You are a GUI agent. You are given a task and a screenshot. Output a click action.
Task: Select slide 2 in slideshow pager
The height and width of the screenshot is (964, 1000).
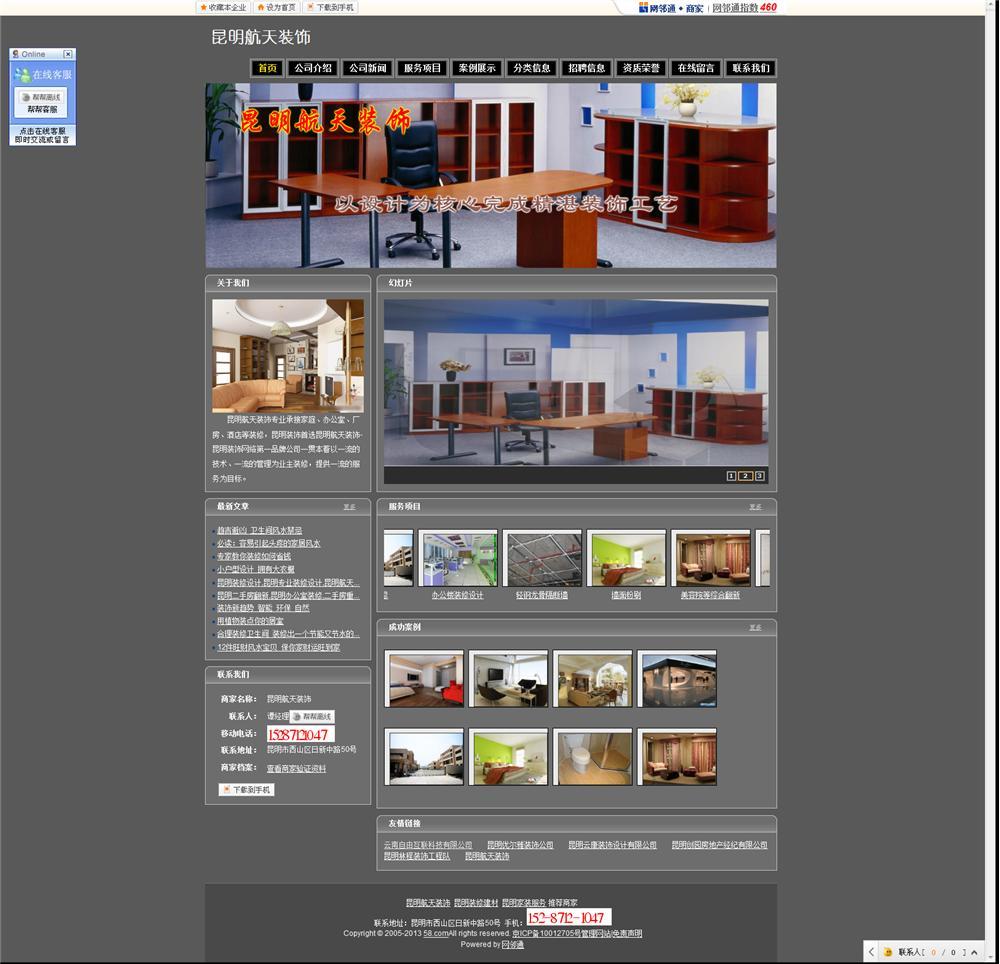[745, 476]
